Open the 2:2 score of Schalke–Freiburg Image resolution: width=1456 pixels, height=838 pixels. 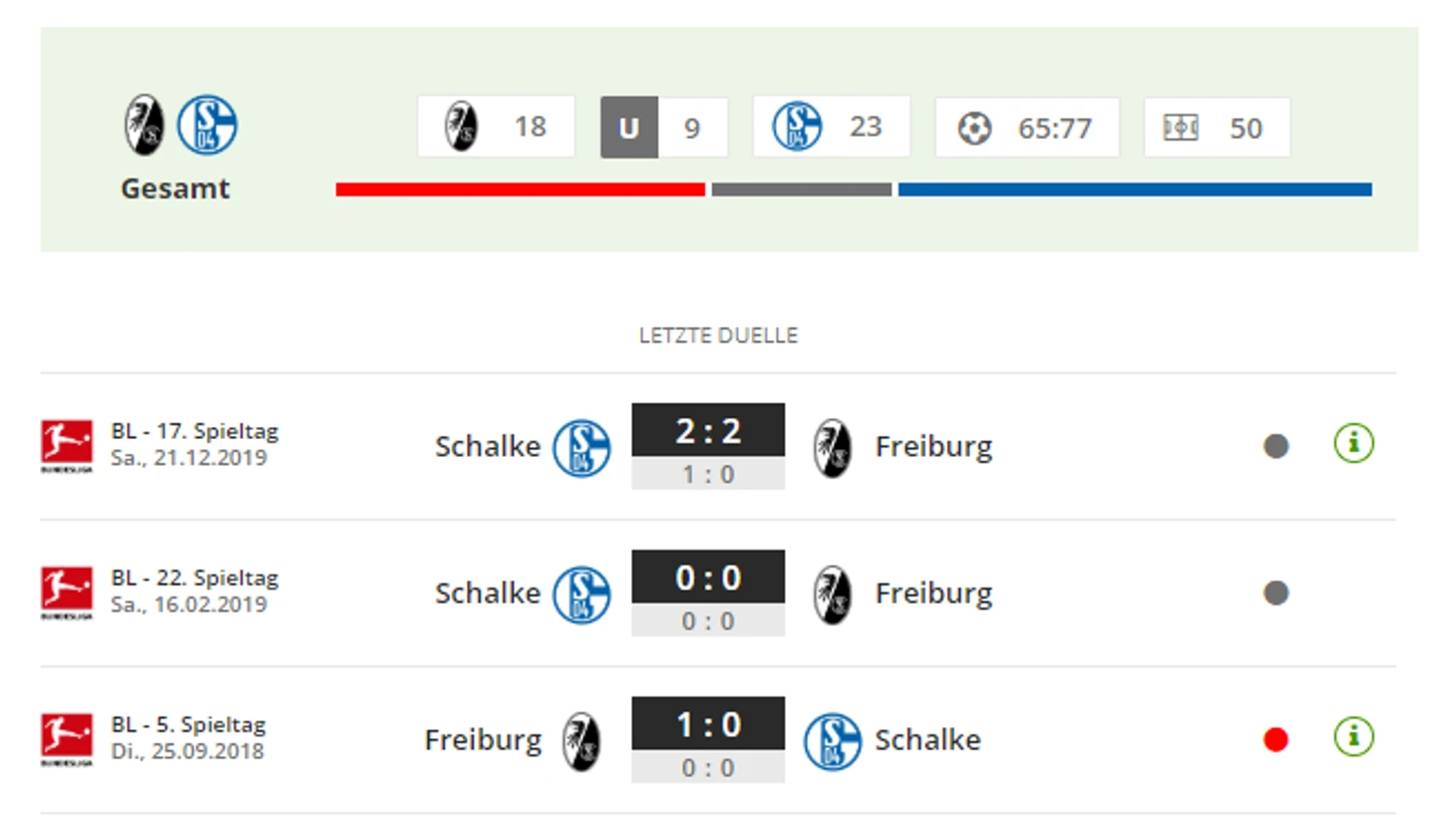[708, 431]
